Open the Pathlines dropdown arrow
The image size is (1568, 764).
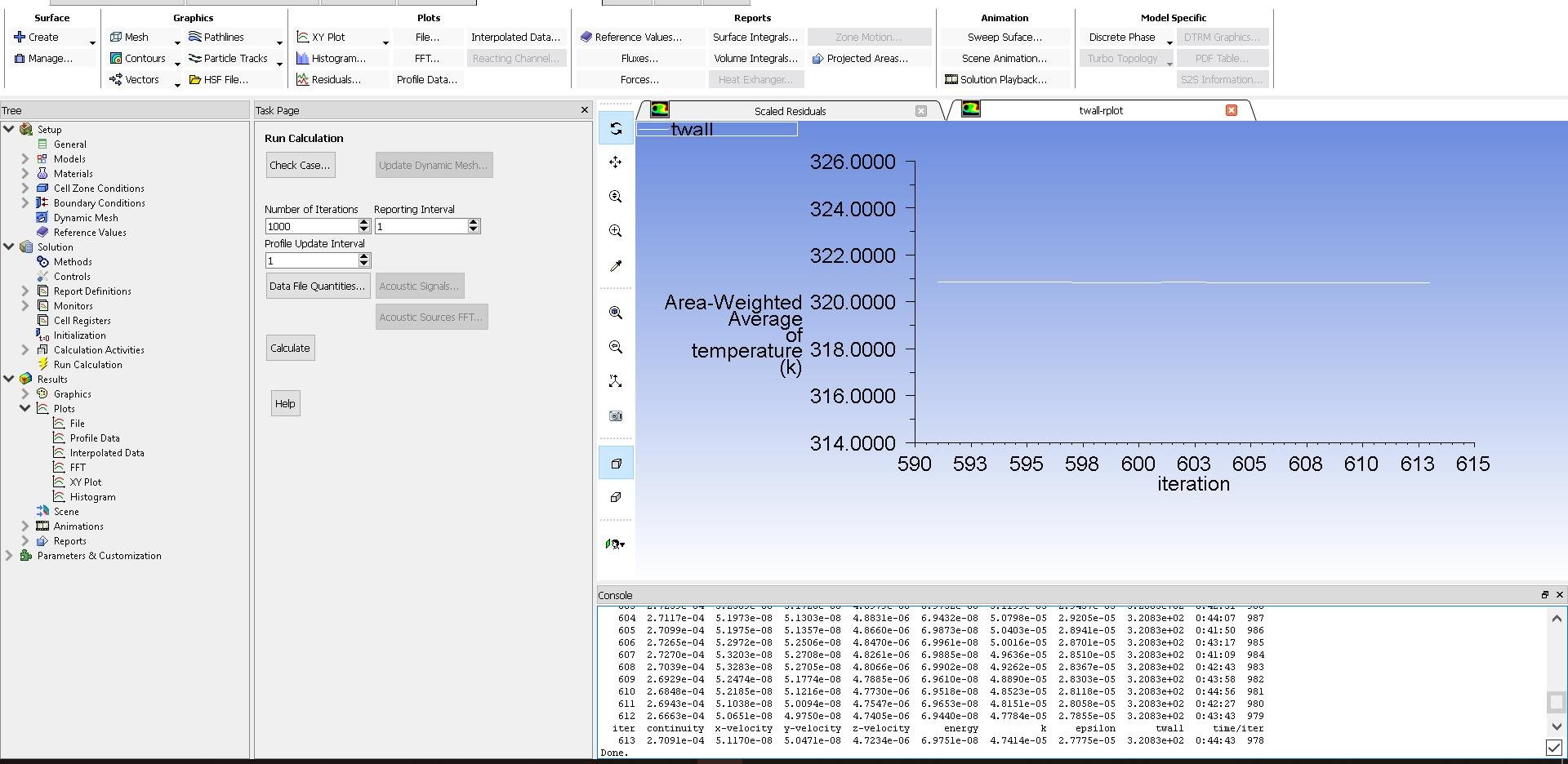[279, 42]
